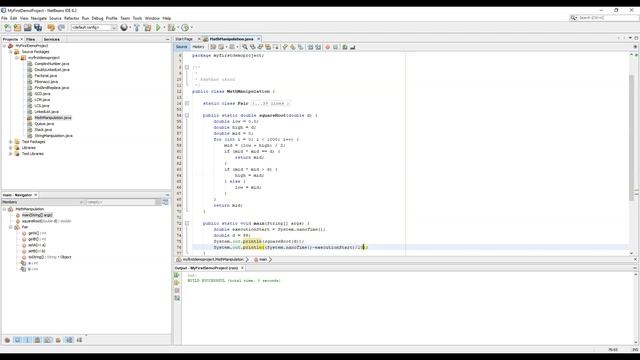Click the Redo toolbar icon
Image resolution: width=640 pixels, height=360 pixels.
pos(61,28)
